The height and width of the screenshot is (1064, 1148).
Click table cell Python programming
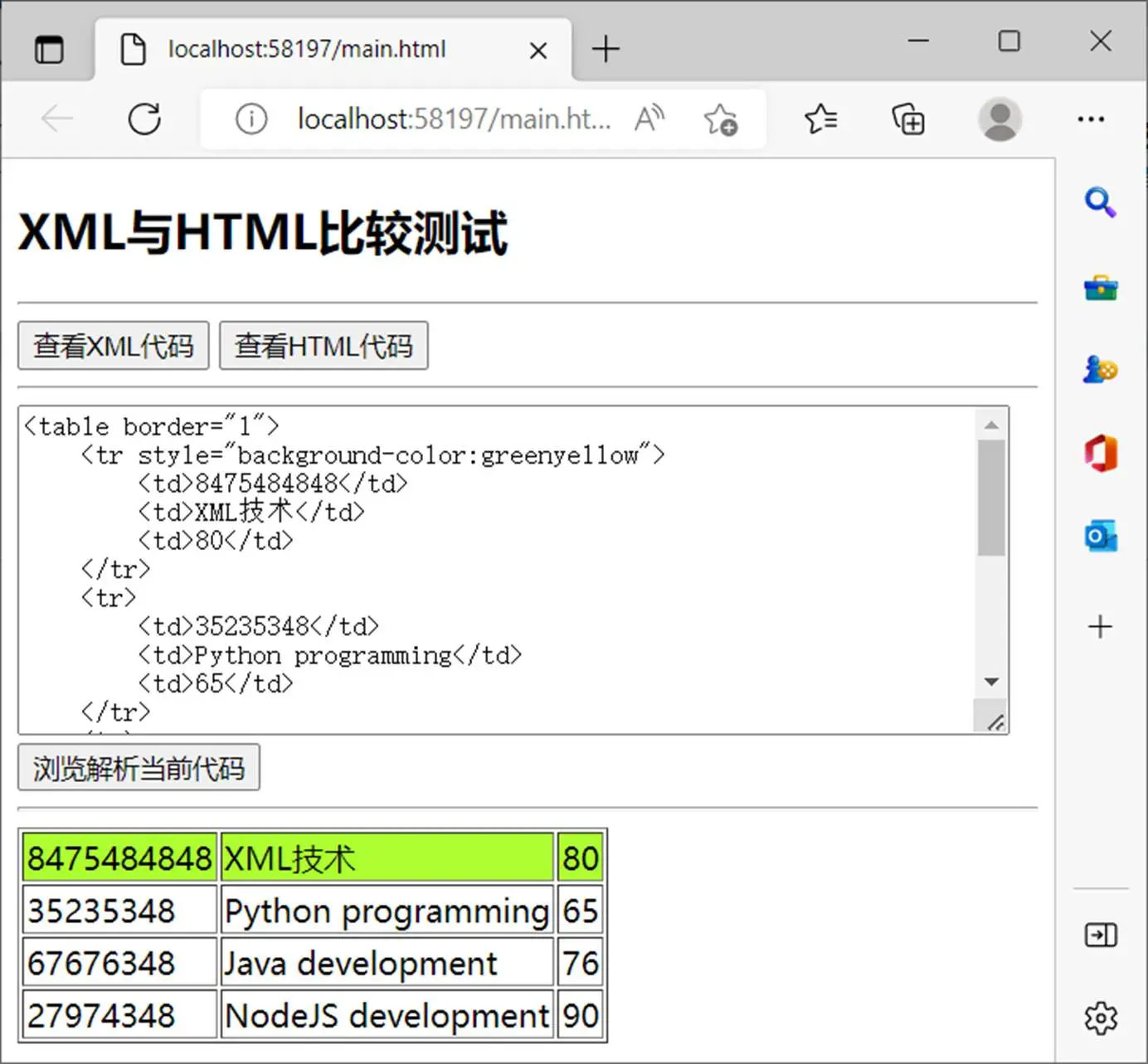[x=387, y=911]
